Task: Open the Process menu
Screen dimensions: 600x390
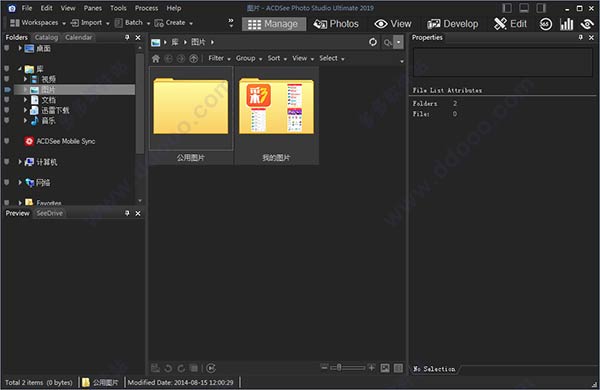Action: click(146, 8)
